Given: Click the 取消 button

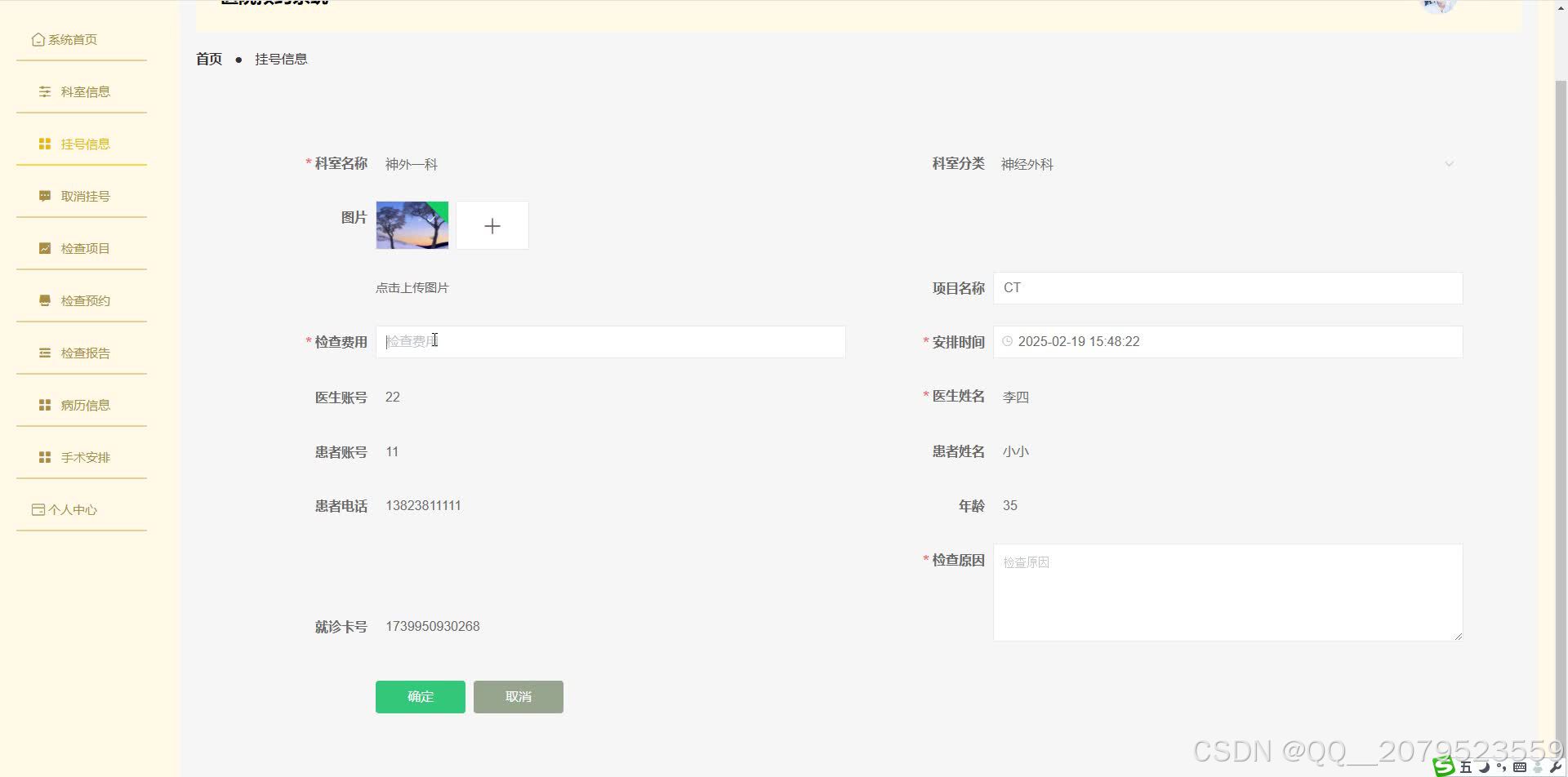Looking at the screenshot, I should 519,697.
